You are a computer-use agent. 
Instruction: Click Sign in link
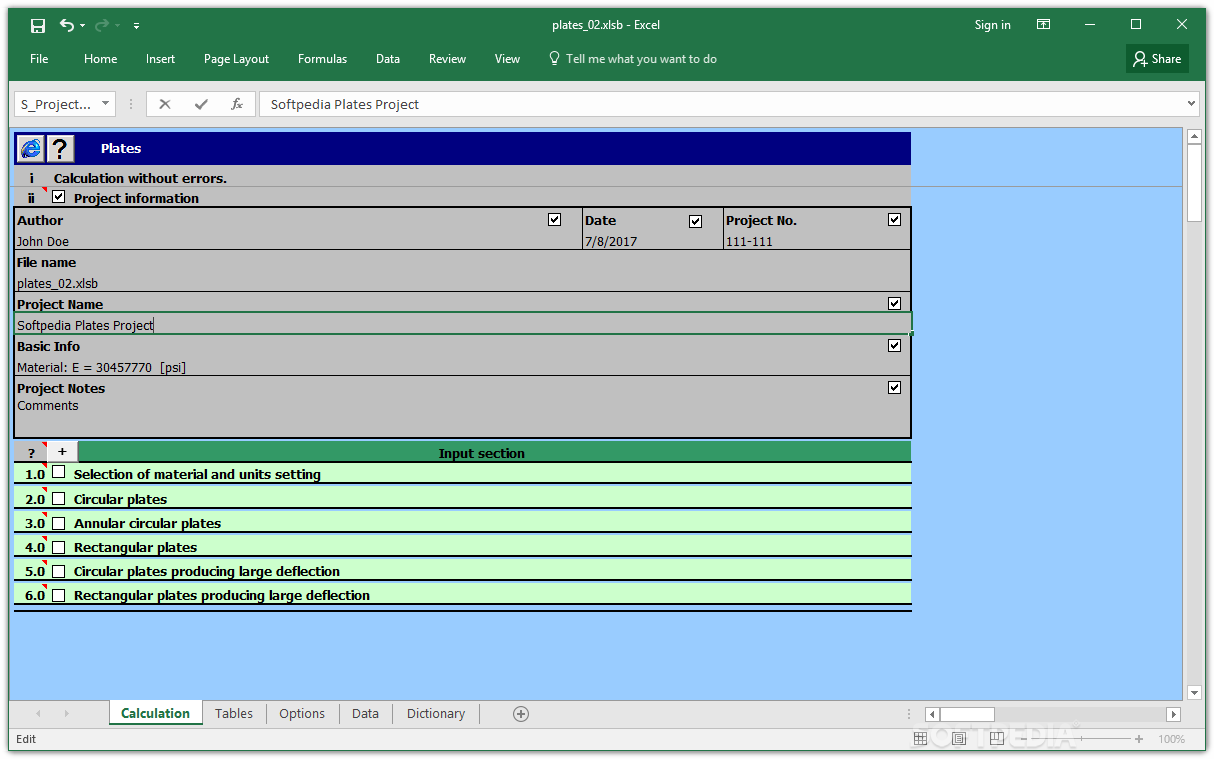tap(992, 25)
